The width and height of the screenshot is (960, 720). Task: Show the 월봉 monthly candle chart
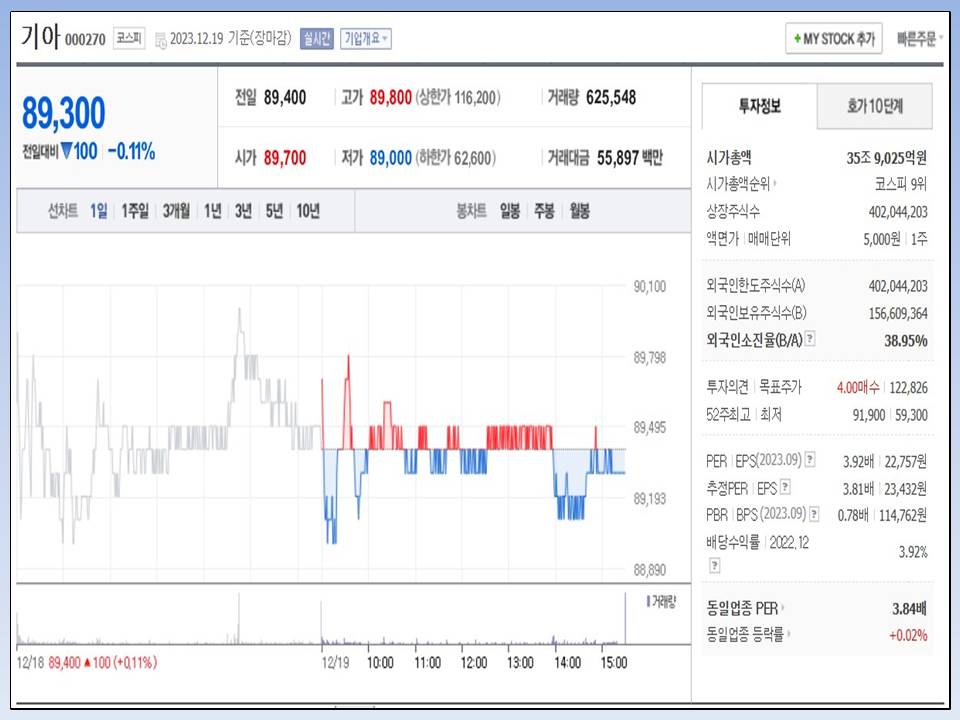pyautogui.click(x=579, y=211)
